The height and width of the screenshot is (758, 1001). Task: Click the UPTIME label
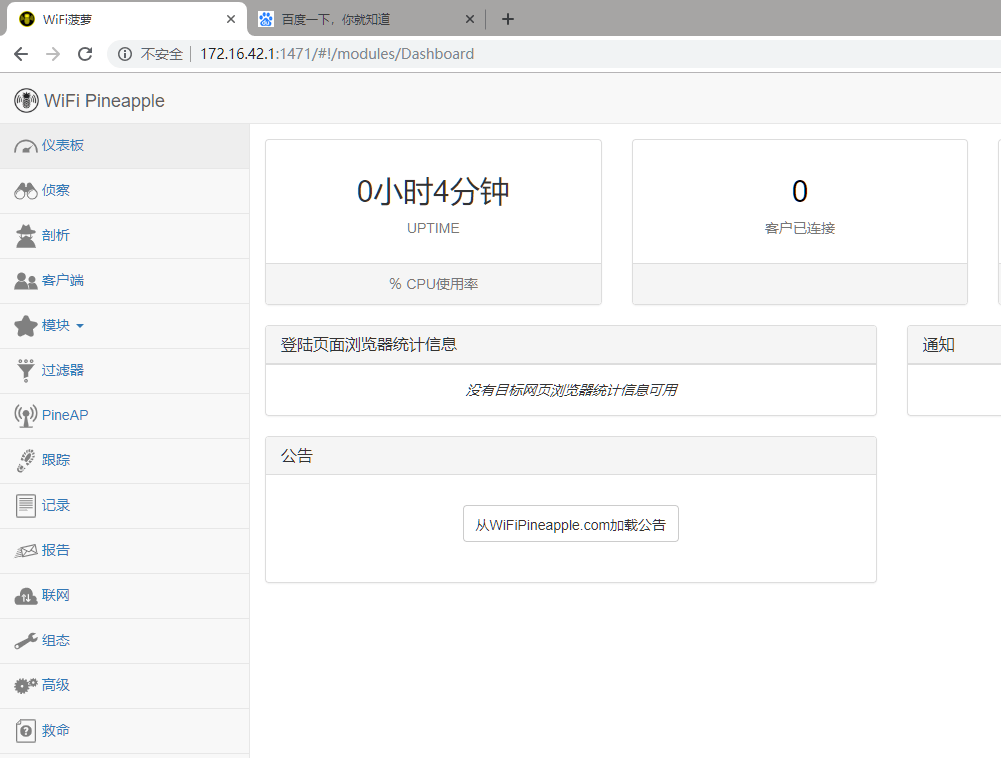coord(433,229)
